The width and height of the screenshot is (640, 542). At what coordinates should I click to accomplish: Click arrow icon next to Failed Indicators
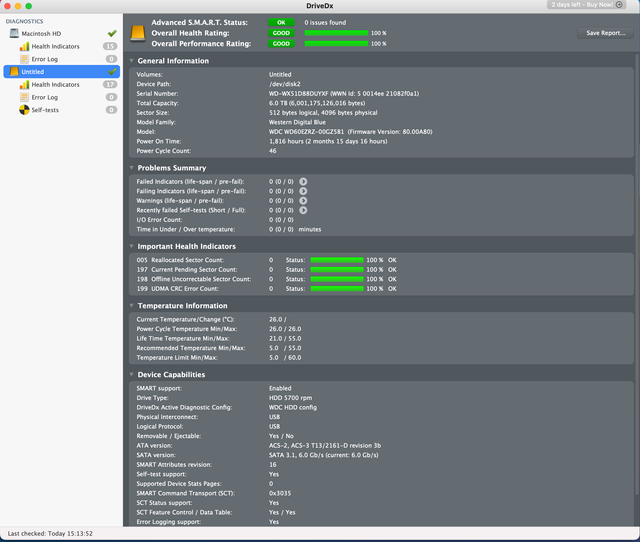[x=303, y=182]
